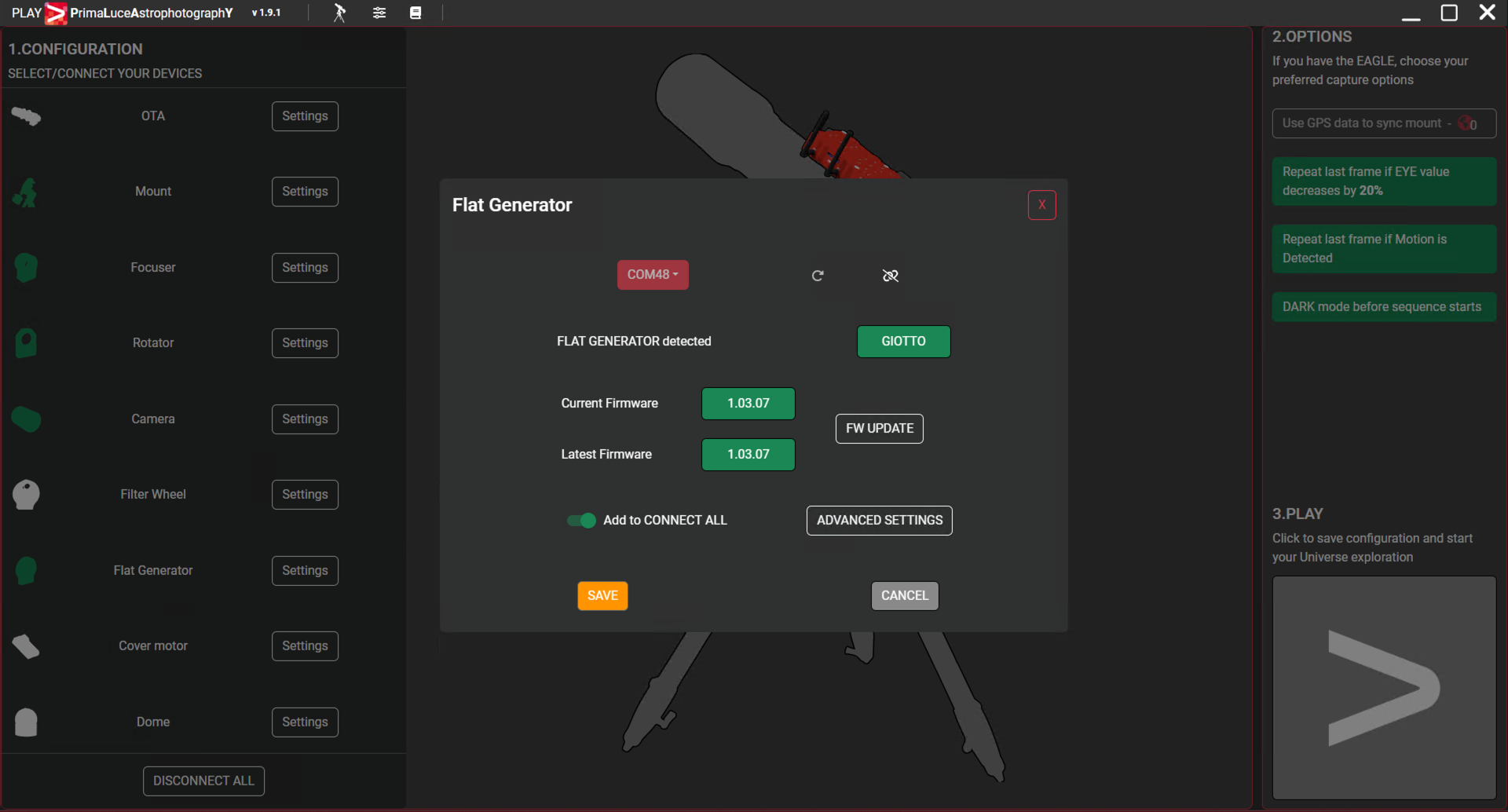Click the Cover motor device icon

[x=26, y=646]
